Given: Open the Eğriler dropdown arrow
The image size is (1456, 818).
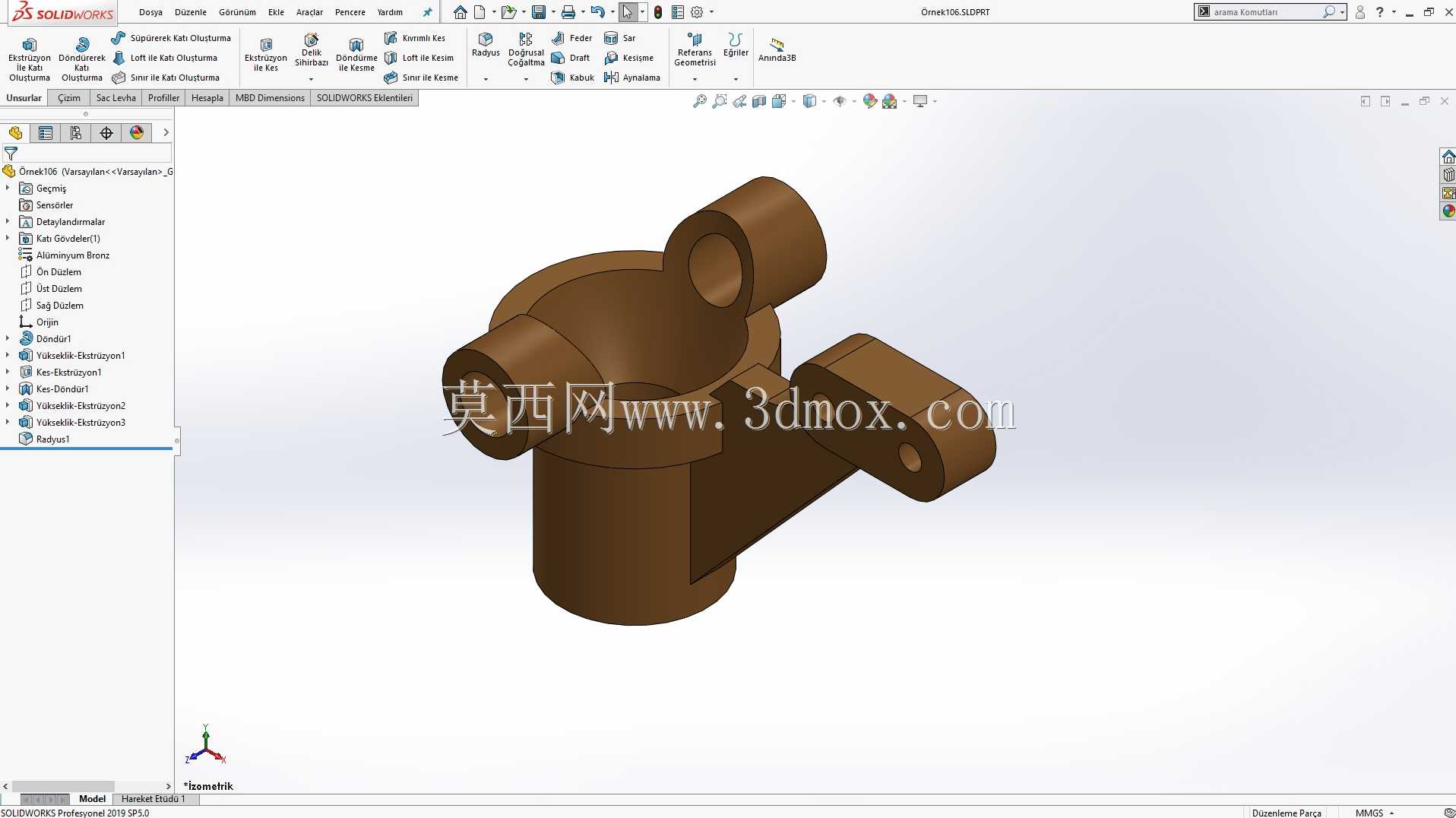Looking at the screenshot, I should click(736, 79).
